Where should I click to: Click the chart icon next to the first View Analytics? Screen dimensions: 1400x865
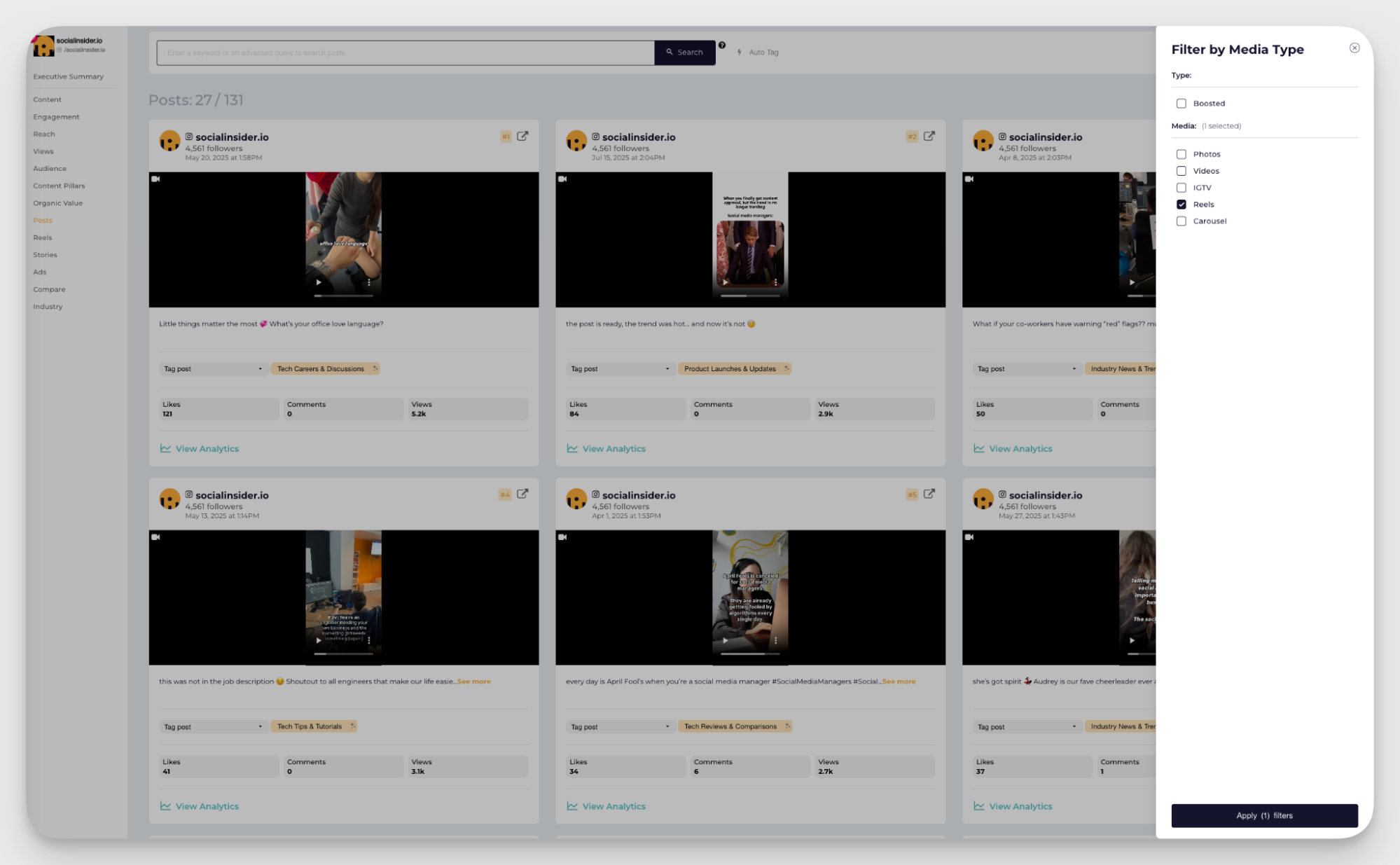165,448
